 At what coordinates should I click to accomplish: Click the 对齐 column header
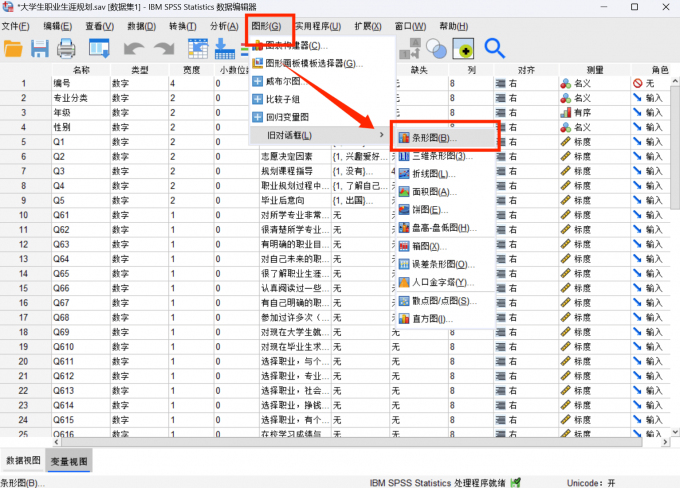[x=526, y=70]
